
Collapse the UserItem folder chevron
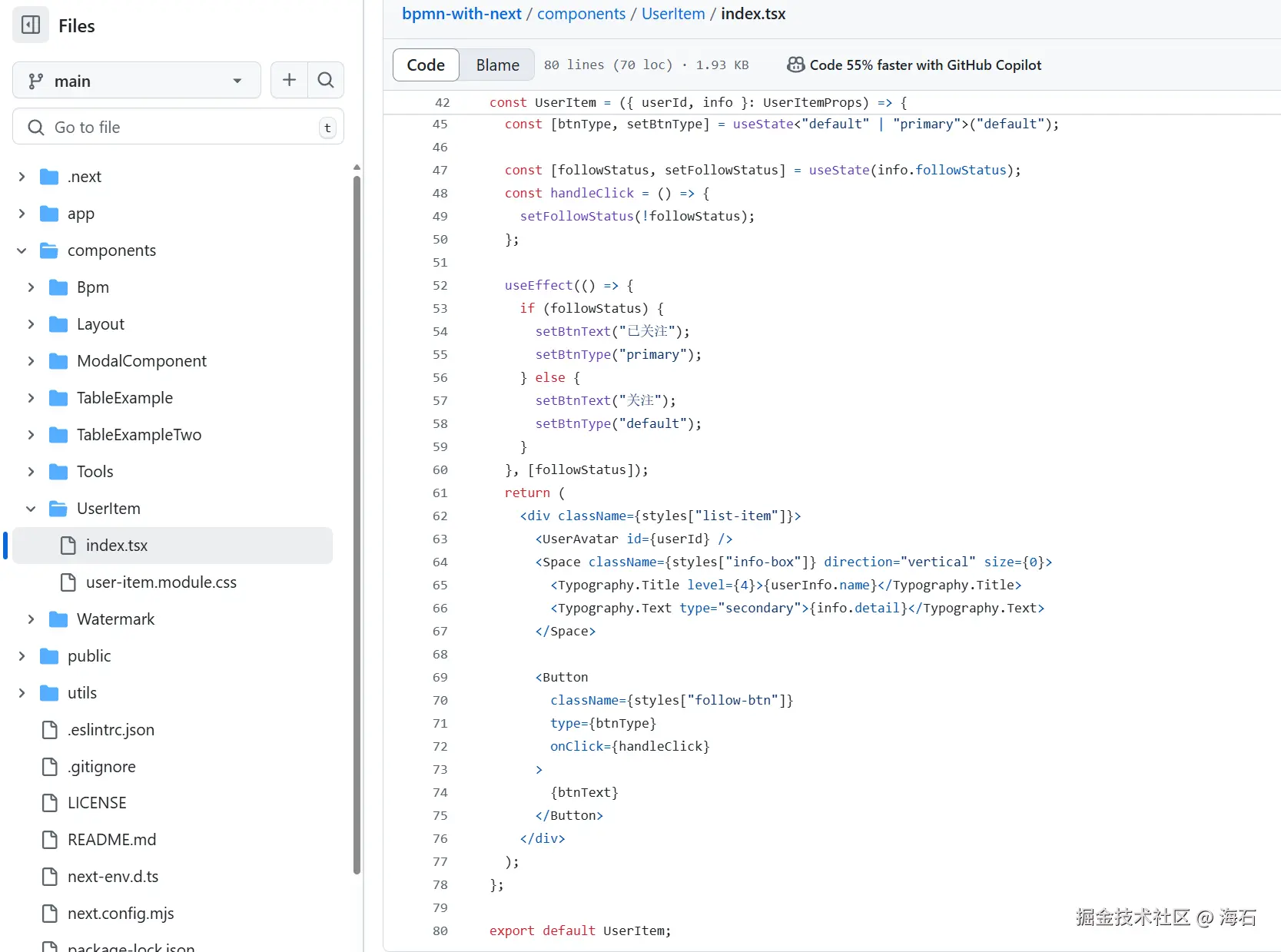point(31,509)
